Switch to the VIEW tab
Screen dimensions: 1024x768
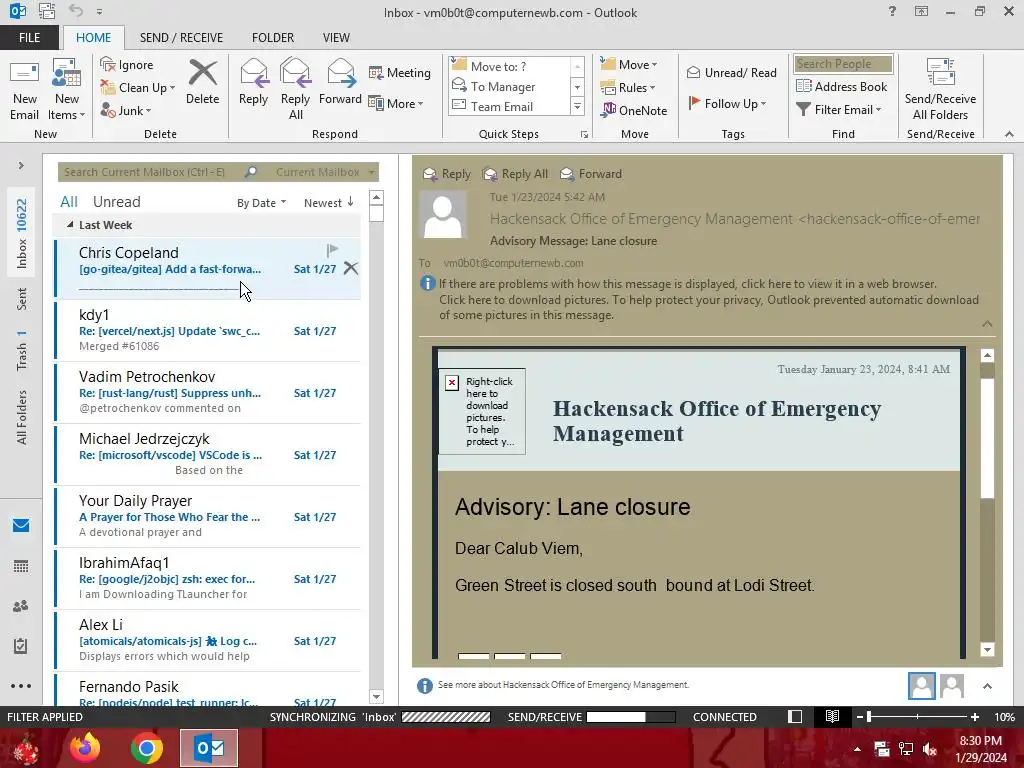pos(336,38)
